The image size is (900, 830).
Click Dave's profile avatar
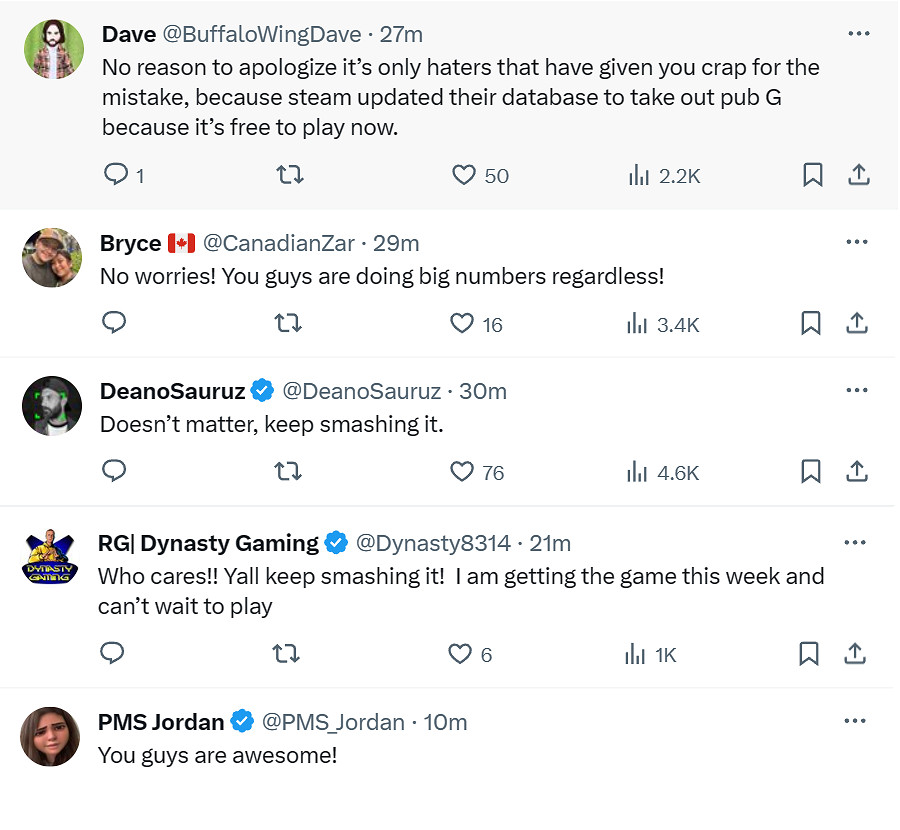pyautogui.click(x=54, y=49)
